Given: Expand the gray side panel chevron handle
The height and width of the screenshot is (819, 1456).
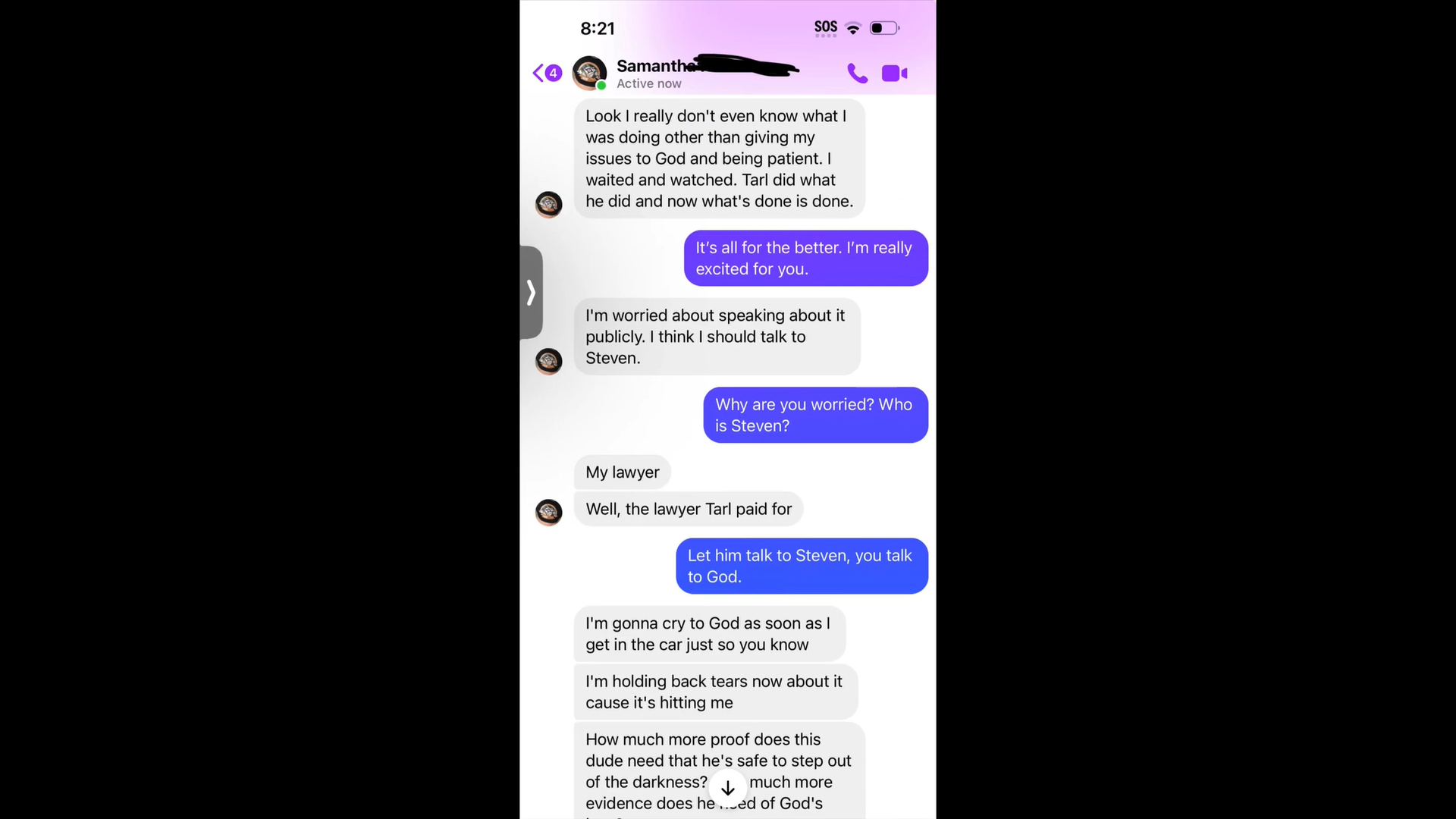Looking at the screenshot, I should [531, 292].
